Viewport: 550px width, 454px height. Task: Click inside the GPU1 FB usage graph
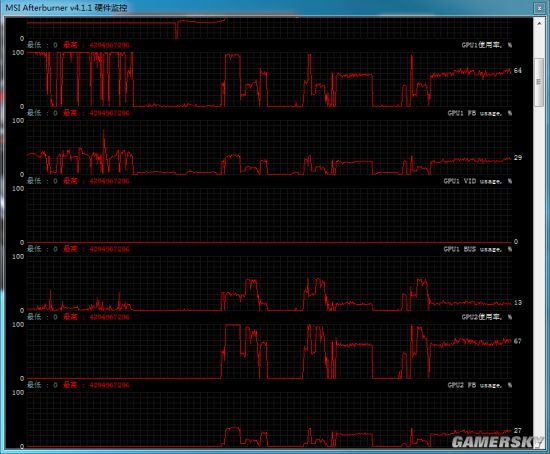pyautogui.click(x=269, y=147)
